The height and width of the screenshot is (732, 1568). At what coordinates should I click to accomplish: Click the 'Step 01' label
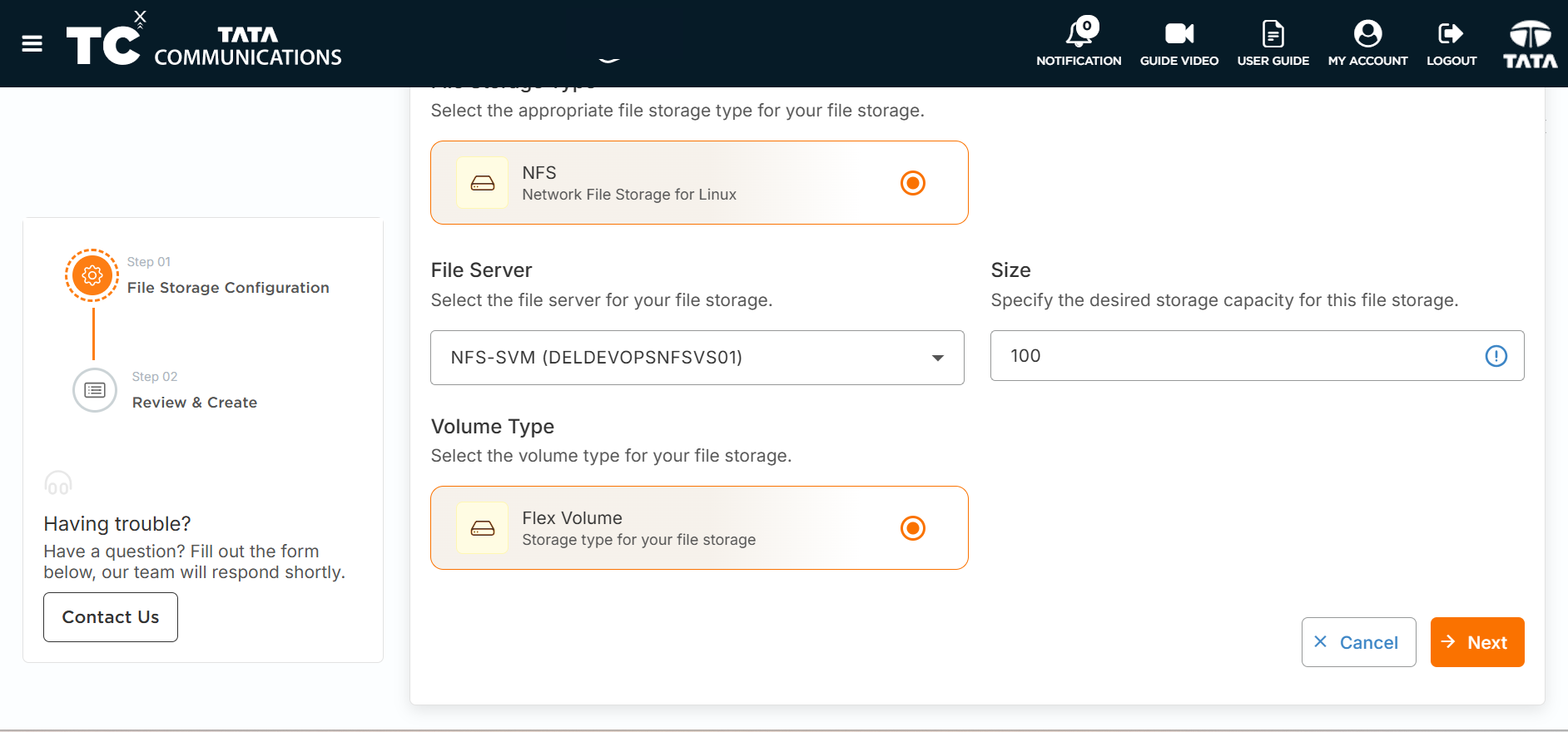(x=149, y=262)
